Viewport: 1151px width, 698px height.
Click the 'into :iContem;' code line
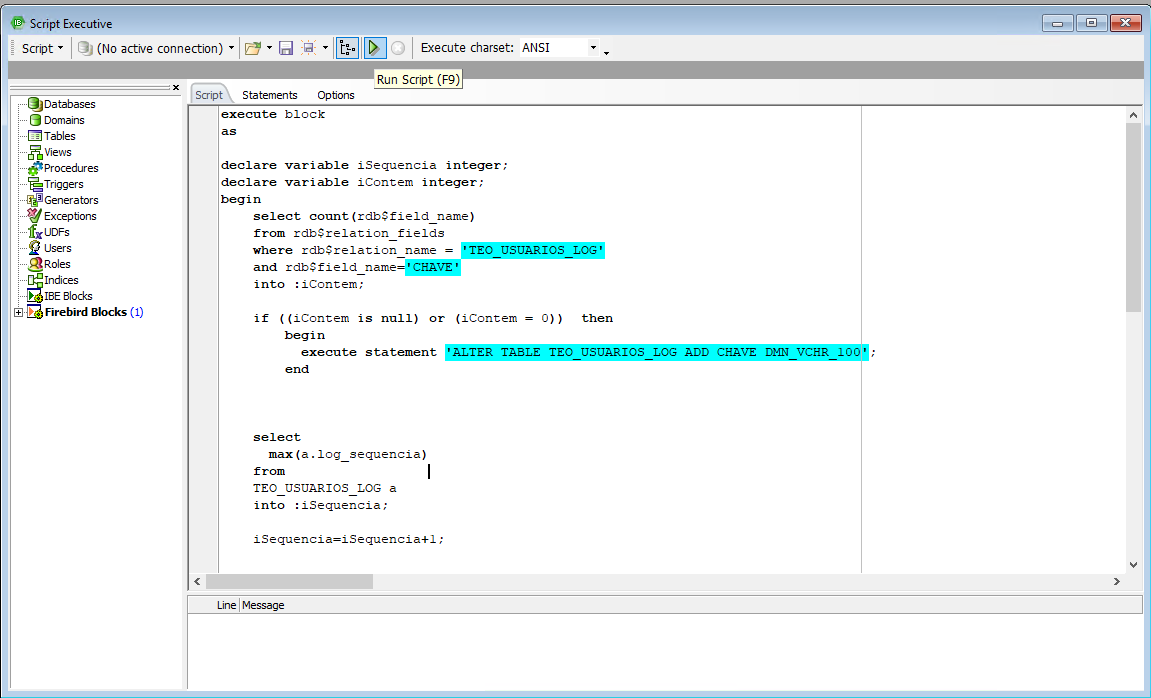tap(309, 284)
